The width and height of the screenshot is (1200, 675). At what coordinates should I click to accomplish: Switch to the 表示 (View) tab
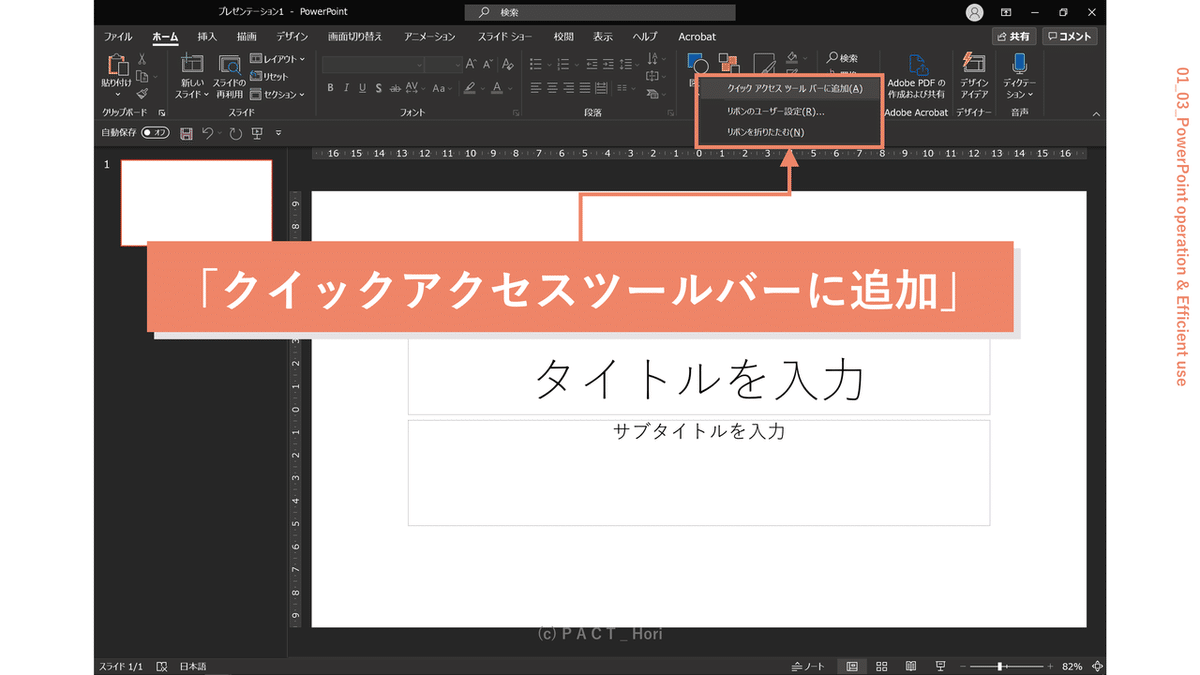pos(602,37)
